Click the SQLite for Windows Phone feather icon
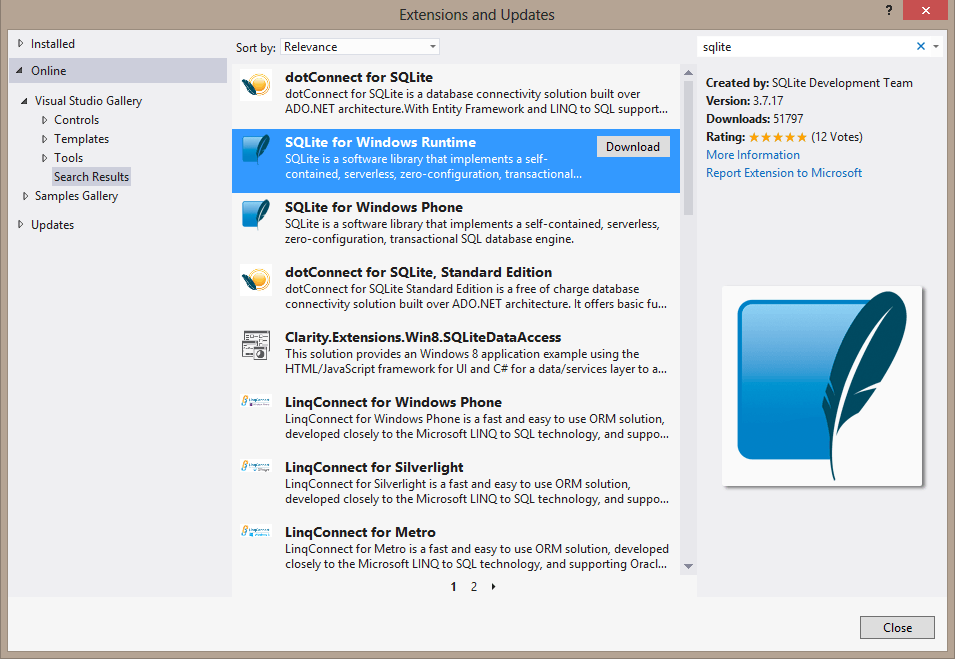This screenshot has height=659, width=955. click(x=256, y=214)
